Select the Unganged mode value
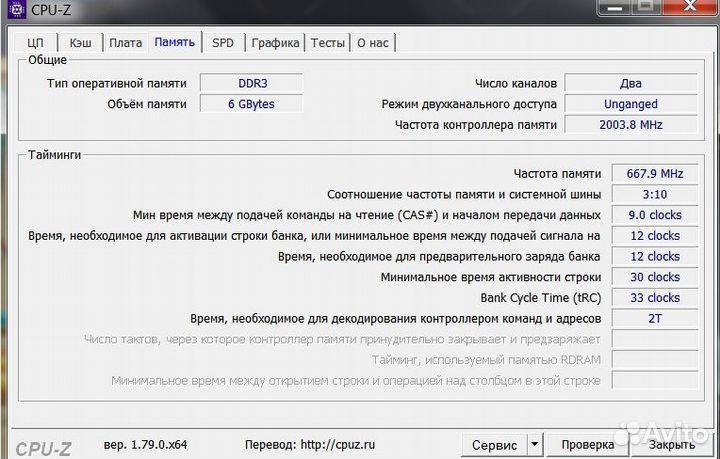Image resolution: width=720 pixels, height=459 pixels. pyautogui.click(x=631, y=104)
